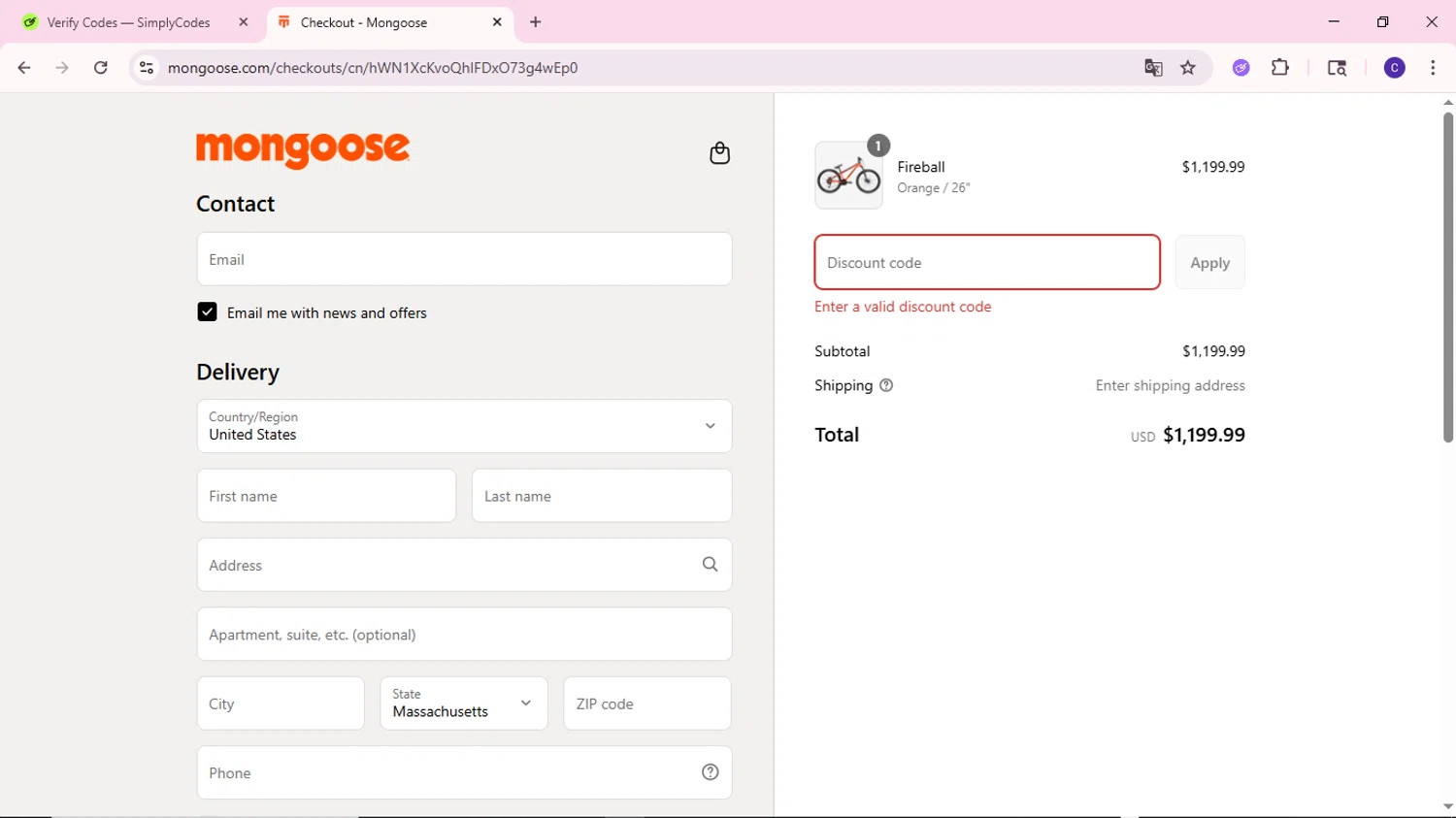
Task: Click the Enter shipping address text
Action: click(1170, 385)
